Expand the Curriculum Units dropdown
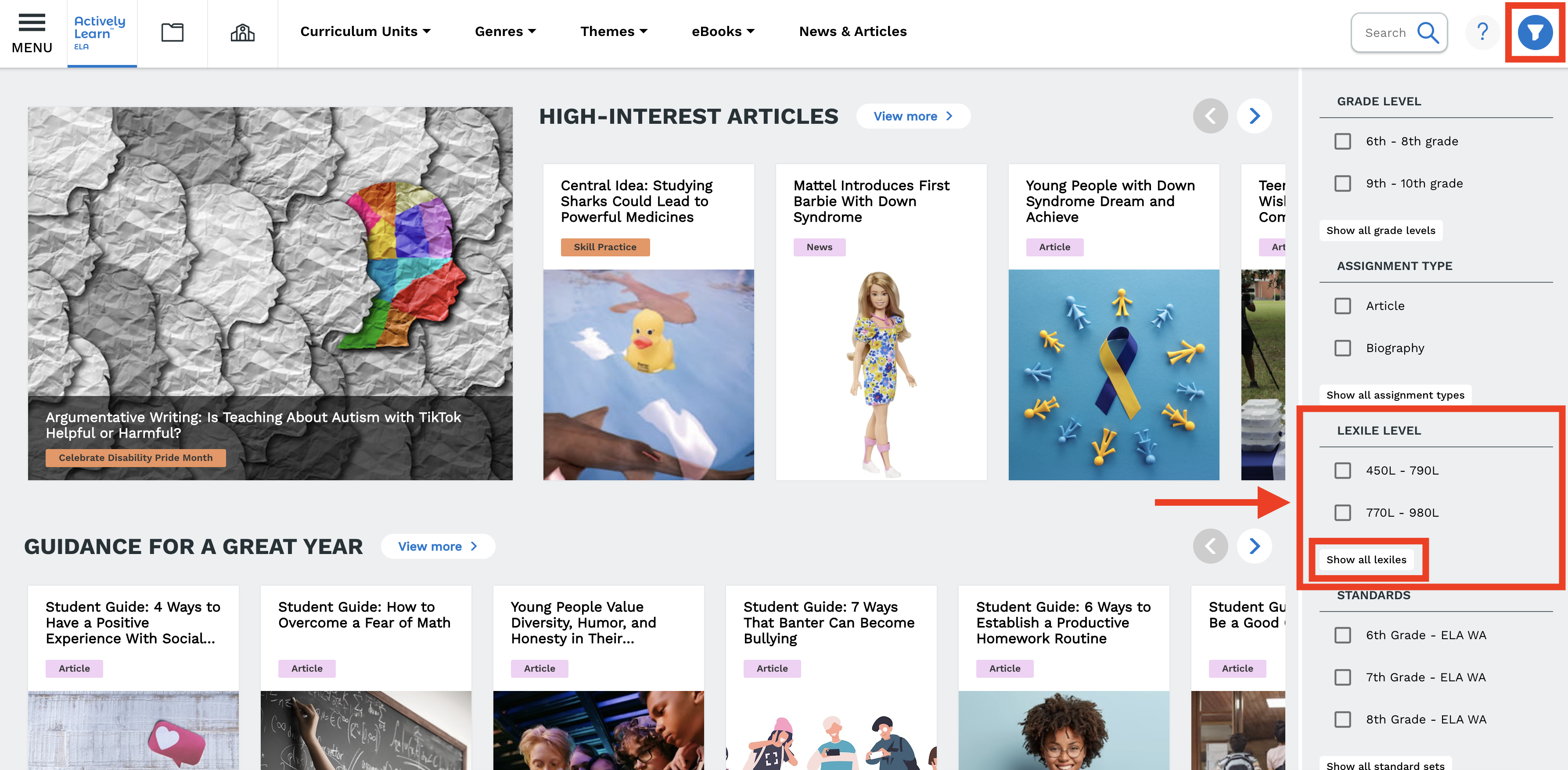1568x770 pixels. pos(365,32)
